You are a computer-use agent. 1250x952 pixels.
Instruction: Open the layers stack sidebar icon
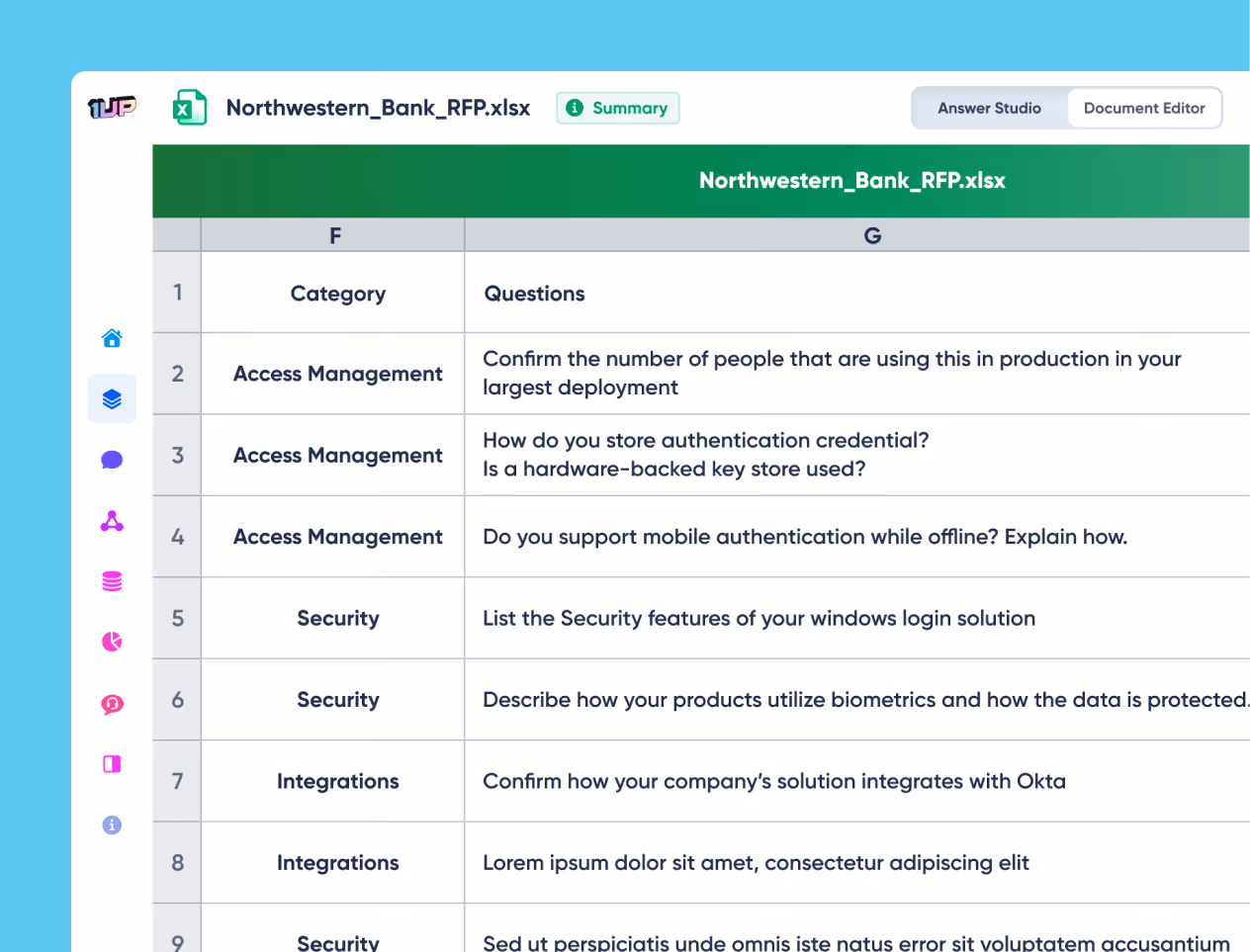pos(112,399)
